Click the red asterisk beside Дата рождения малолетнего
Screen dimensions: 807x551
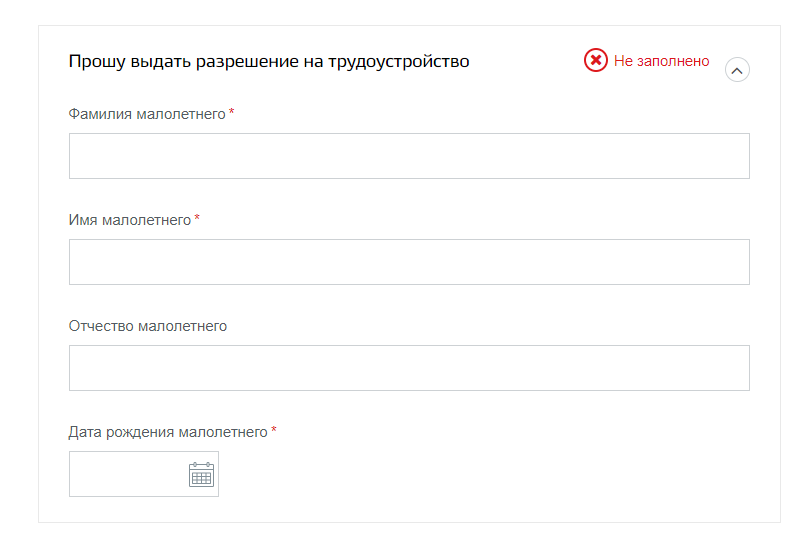274,429
